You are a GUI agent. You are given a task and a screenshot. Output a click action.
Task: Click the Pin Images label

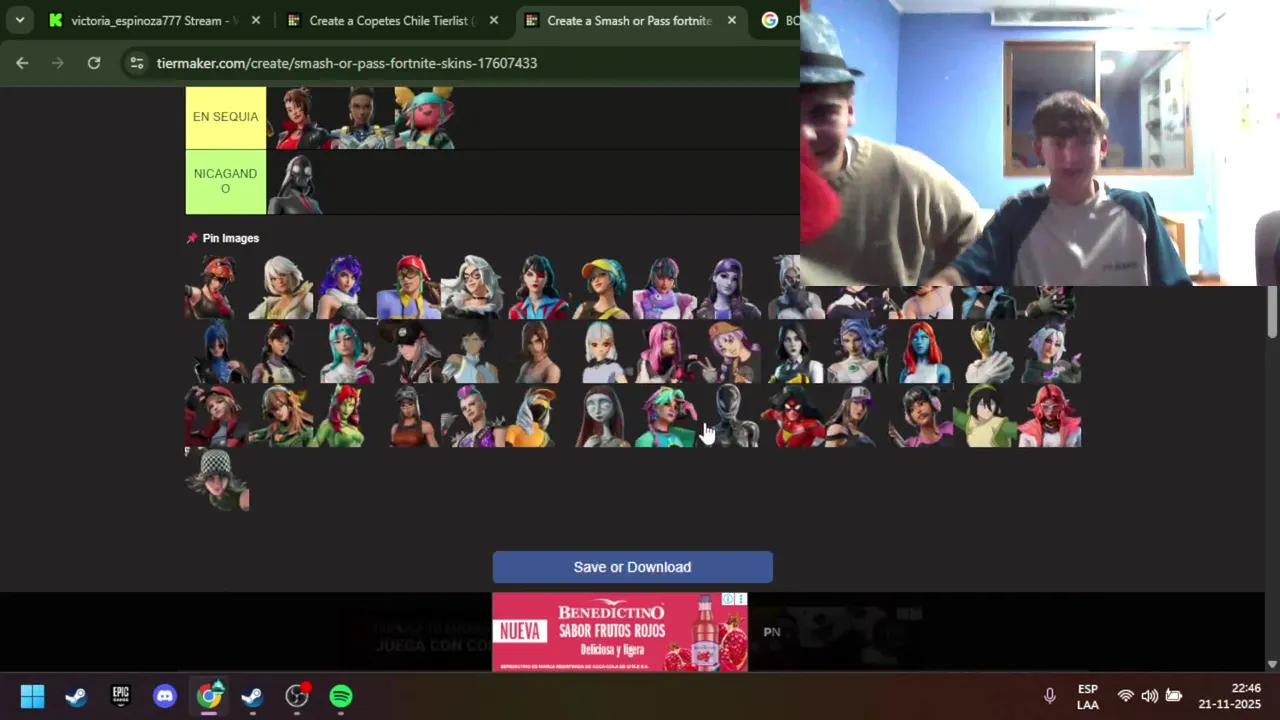(231, 238)
